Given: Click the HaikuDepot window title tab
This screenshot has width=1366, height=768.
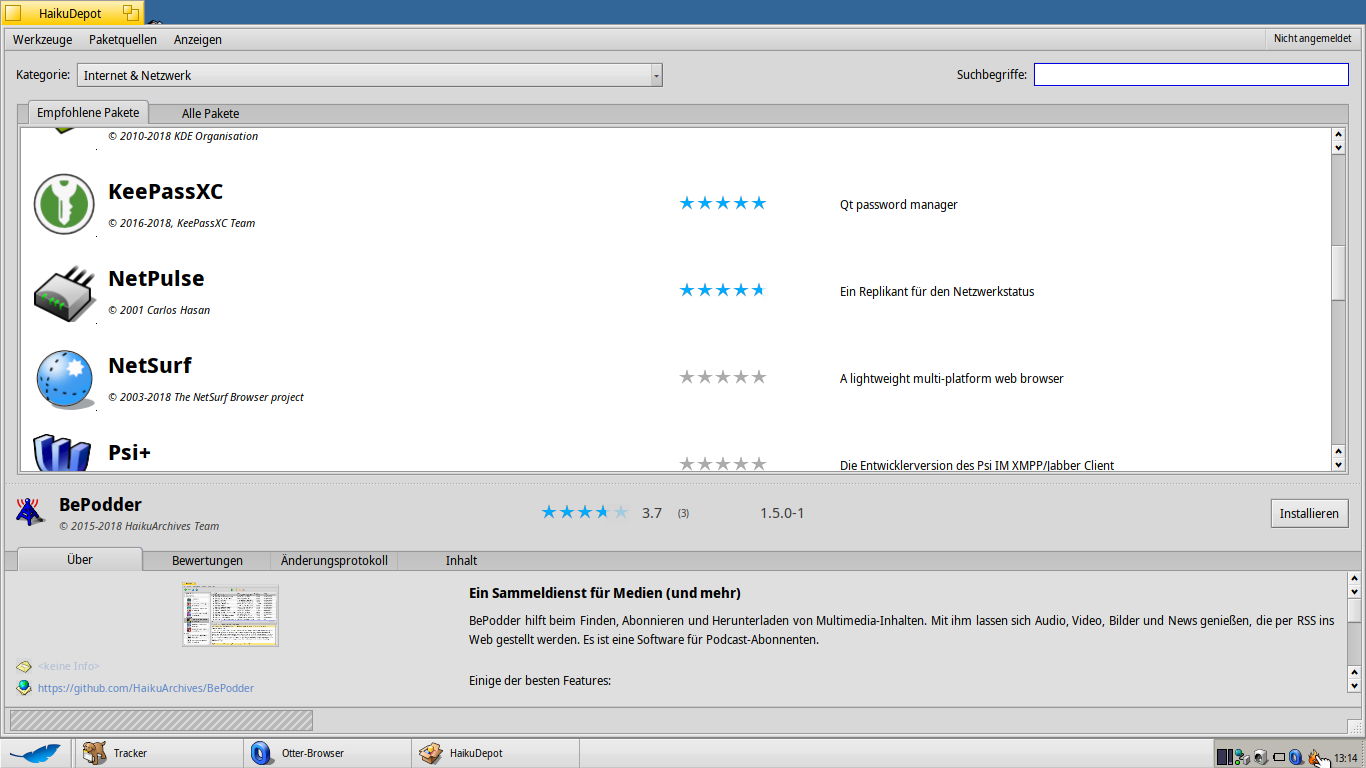Looking at the screenshot, I should coord(72,13).
